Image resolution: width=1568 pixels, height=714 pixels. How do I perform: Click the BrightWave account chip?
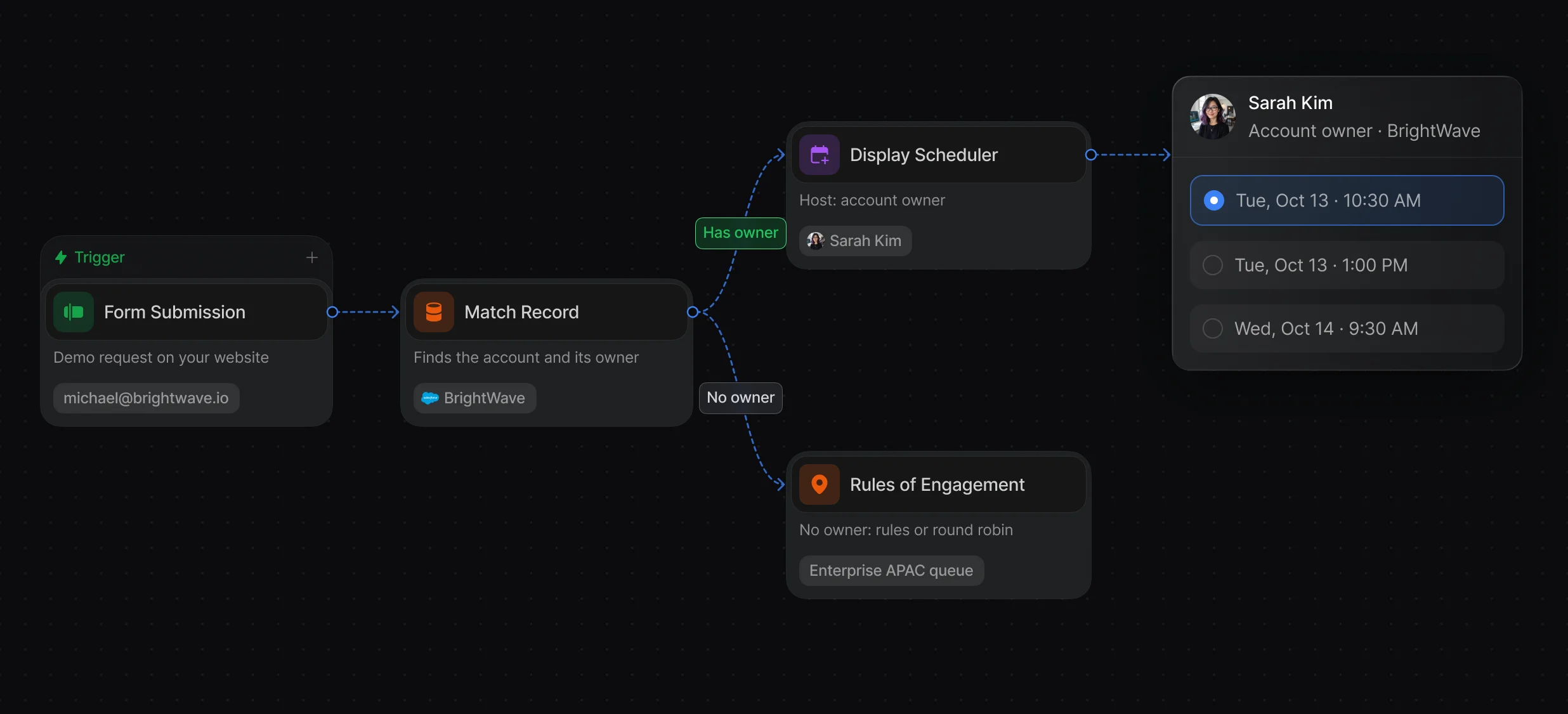click(x=475, y=398)
